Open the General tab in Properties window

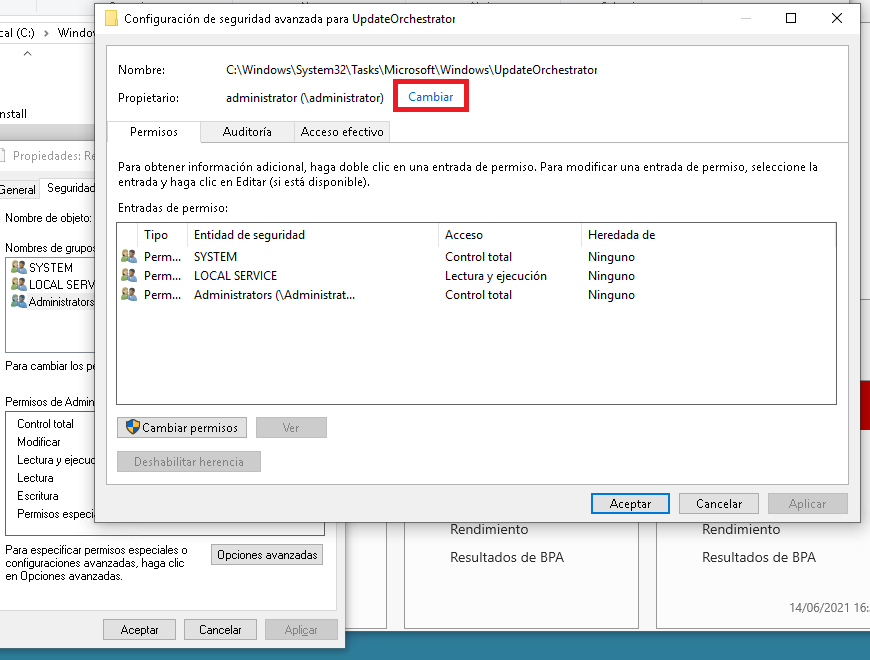[x=18, y=190]
